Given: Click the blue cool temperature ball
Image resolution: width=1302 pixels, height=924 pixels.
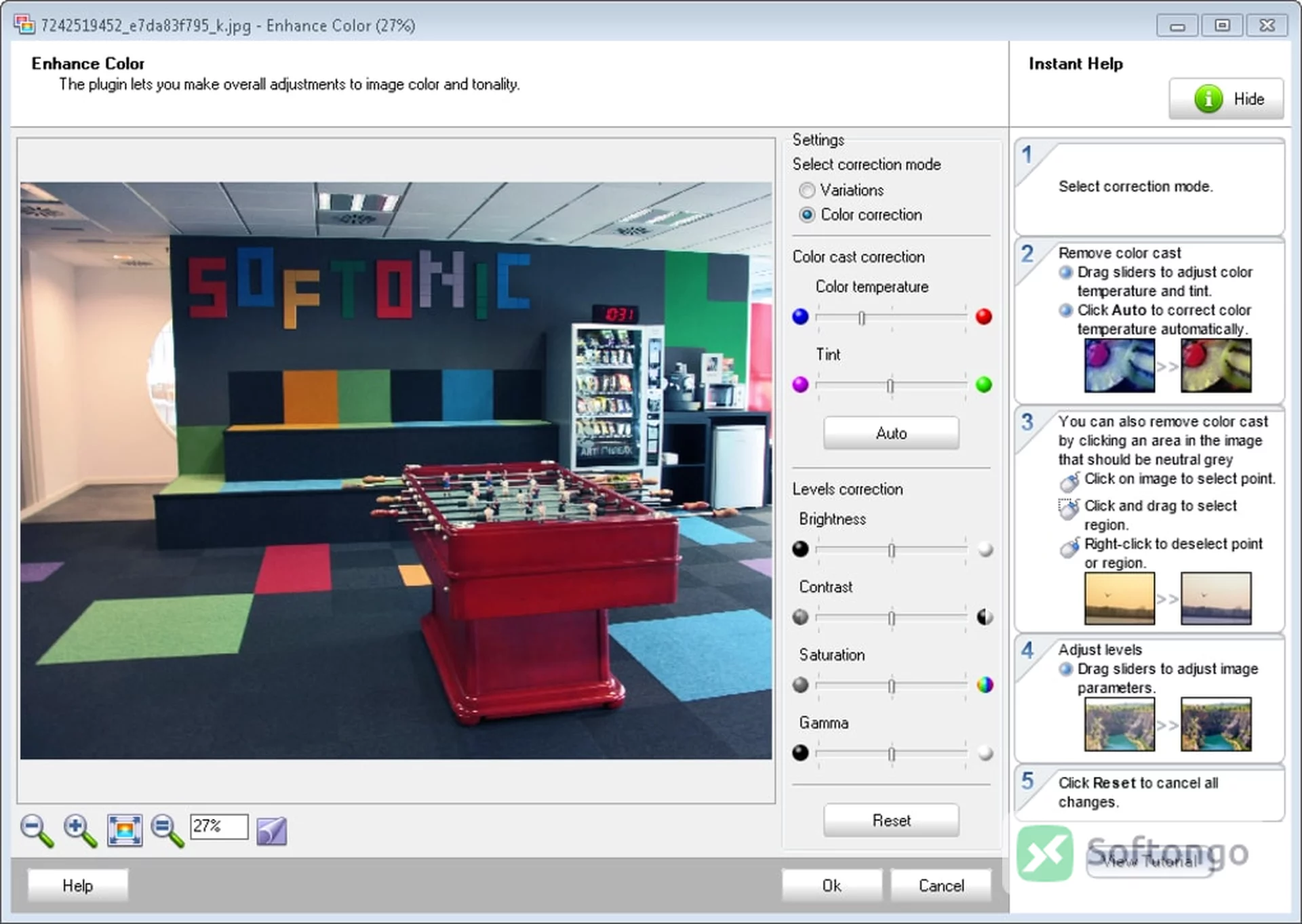Looking at the screenshot, I should pyautogui.click(x=800, y=317).
